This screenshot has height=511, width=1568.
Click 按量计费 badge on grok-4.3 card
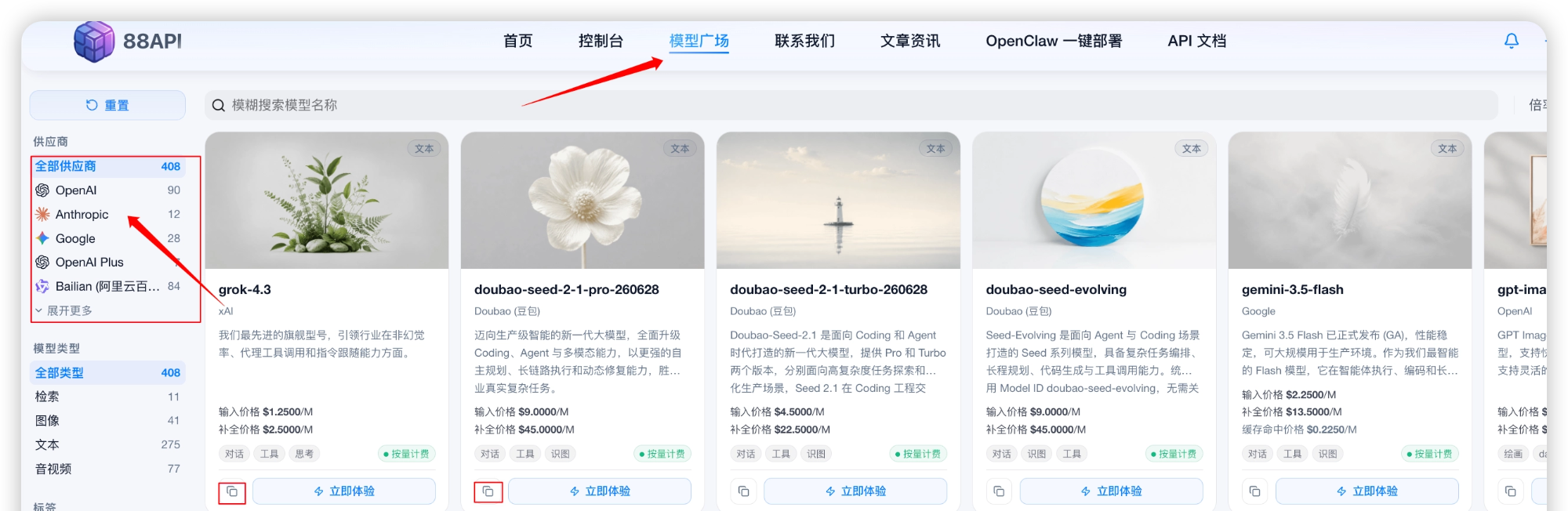tap(406, 454)
